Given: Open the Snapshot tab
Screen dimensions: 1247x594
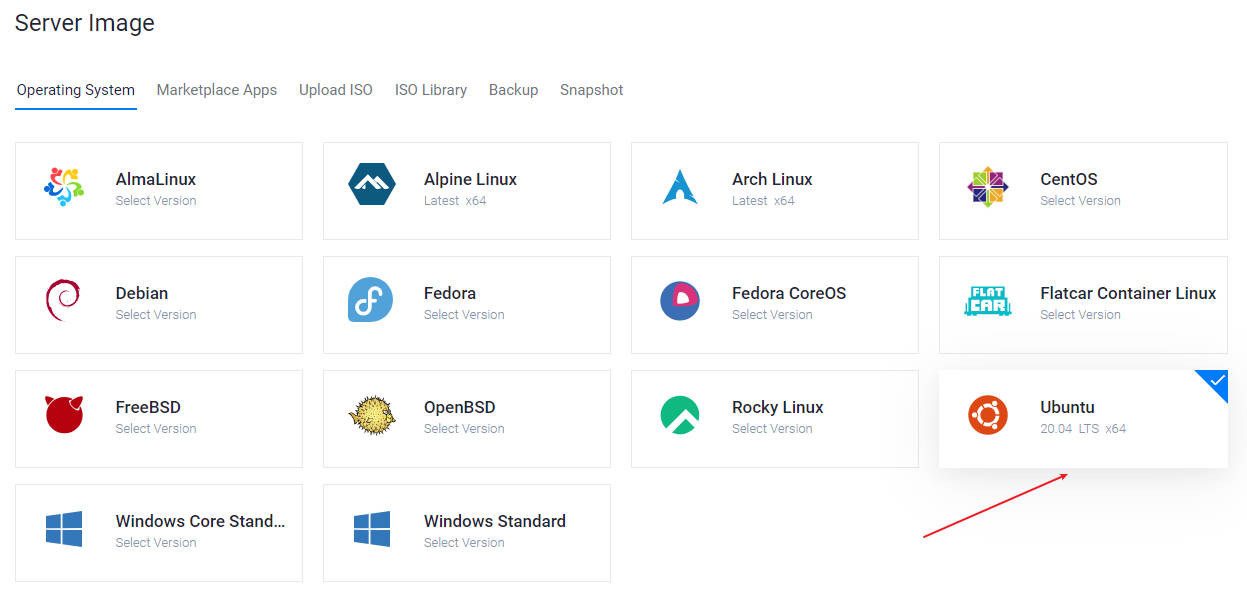Looking at the screenshot, I should (592, 90).
